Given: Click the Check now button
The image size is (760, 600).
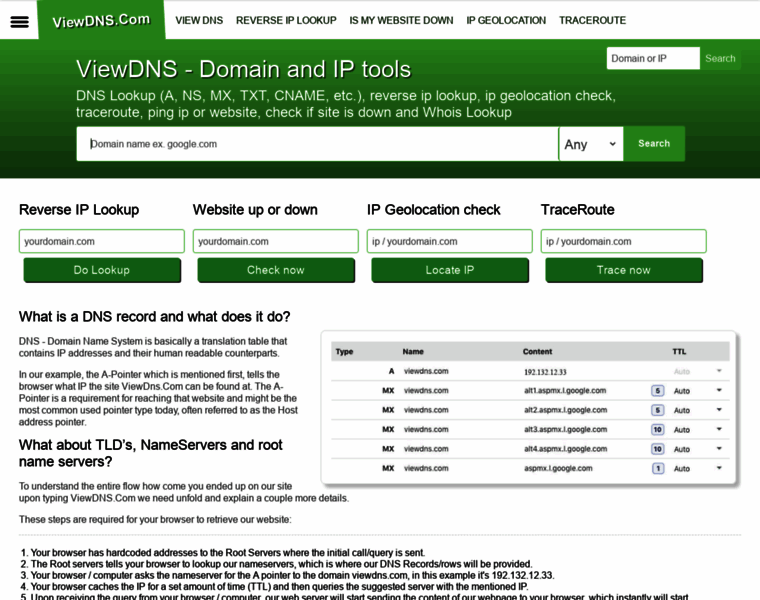Looking at the screenshot, I should 276,270.
